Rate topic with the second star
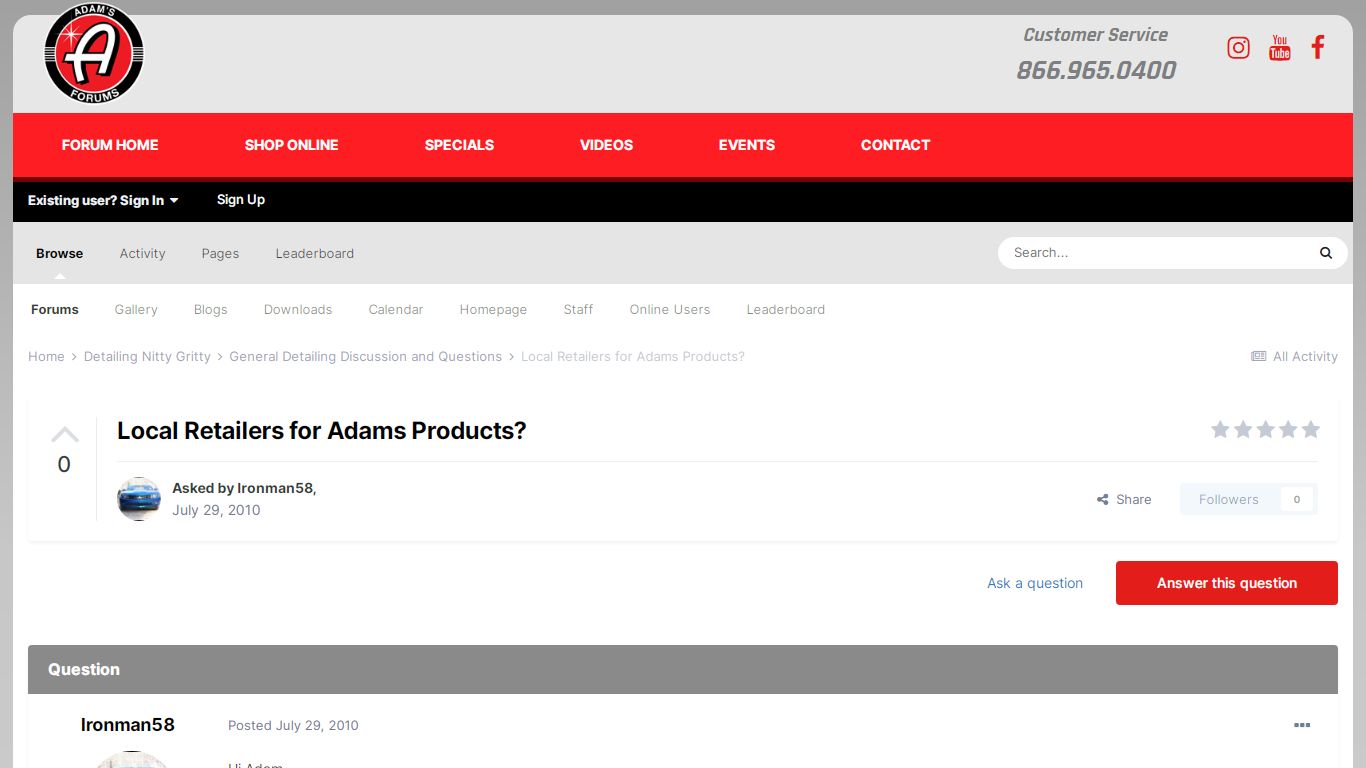1366x768 pixels. pyautogui.click(x=1243, y=429)
